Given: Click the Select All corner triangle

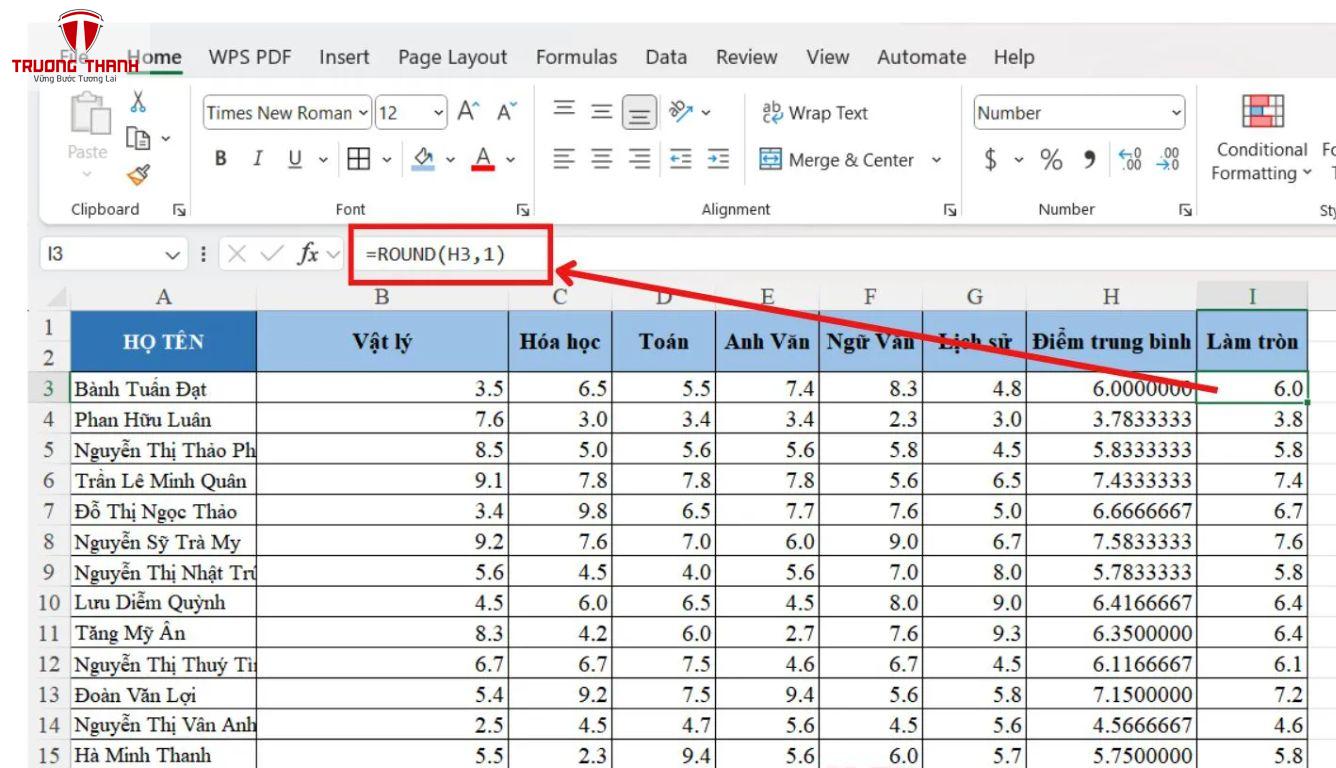Looking at the screenshot, I should (x=55, y=297).
